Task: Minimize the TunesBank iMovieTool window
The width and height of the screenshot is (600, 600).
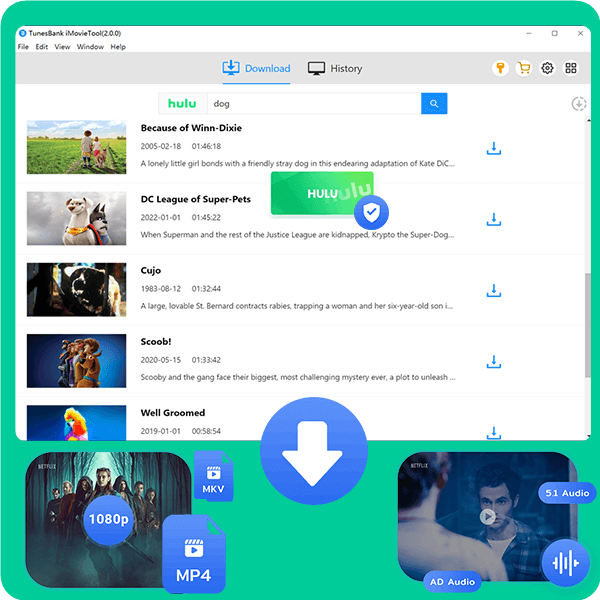Action: [528, 33]
